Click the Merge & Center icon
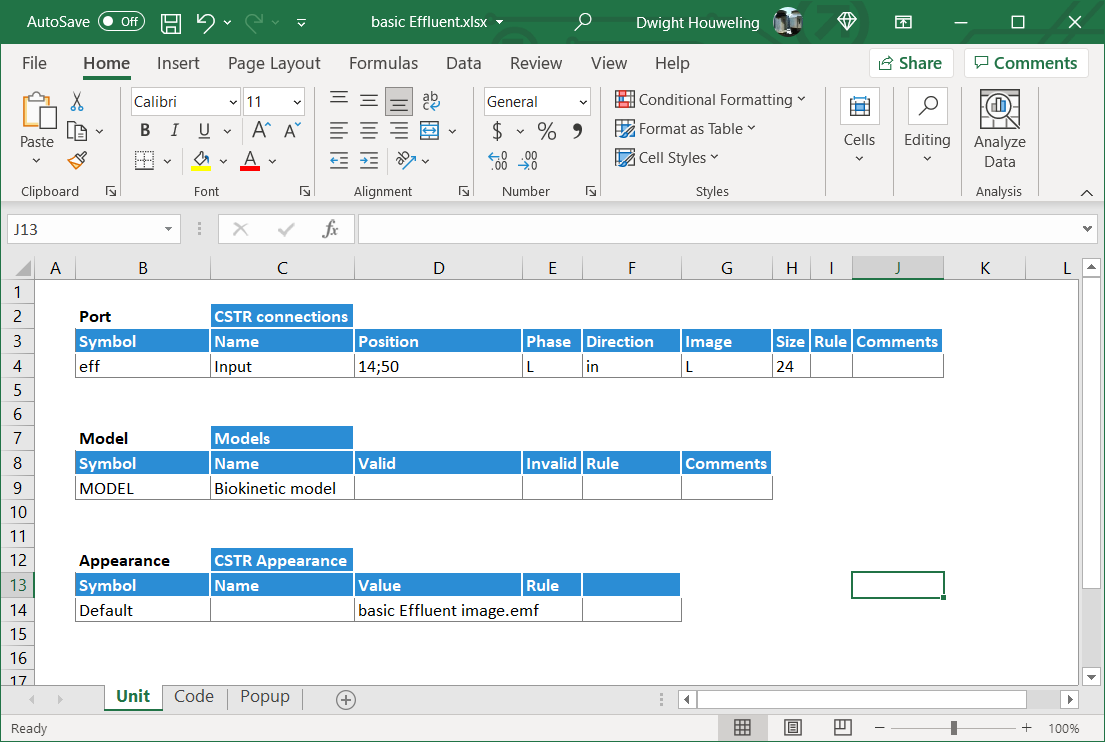The image size is (1105, 742). (430, 131)
